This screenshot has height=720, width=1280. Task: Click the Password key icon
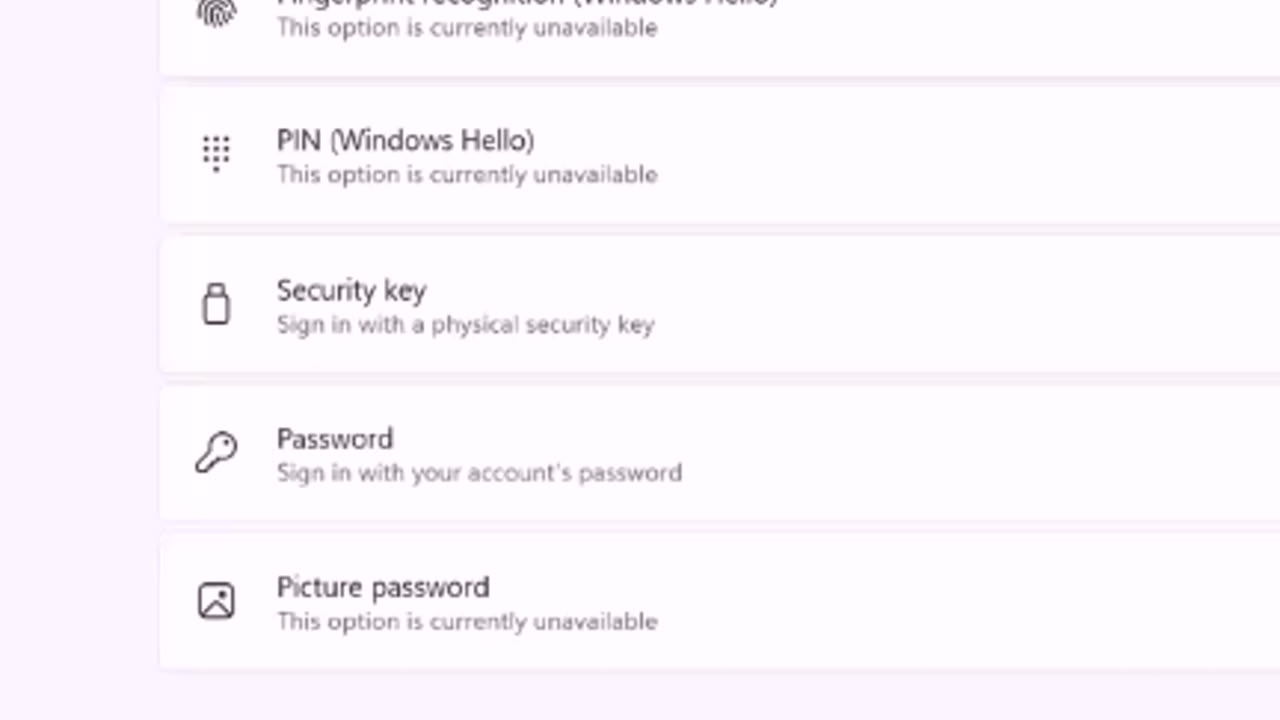point(216,452)
